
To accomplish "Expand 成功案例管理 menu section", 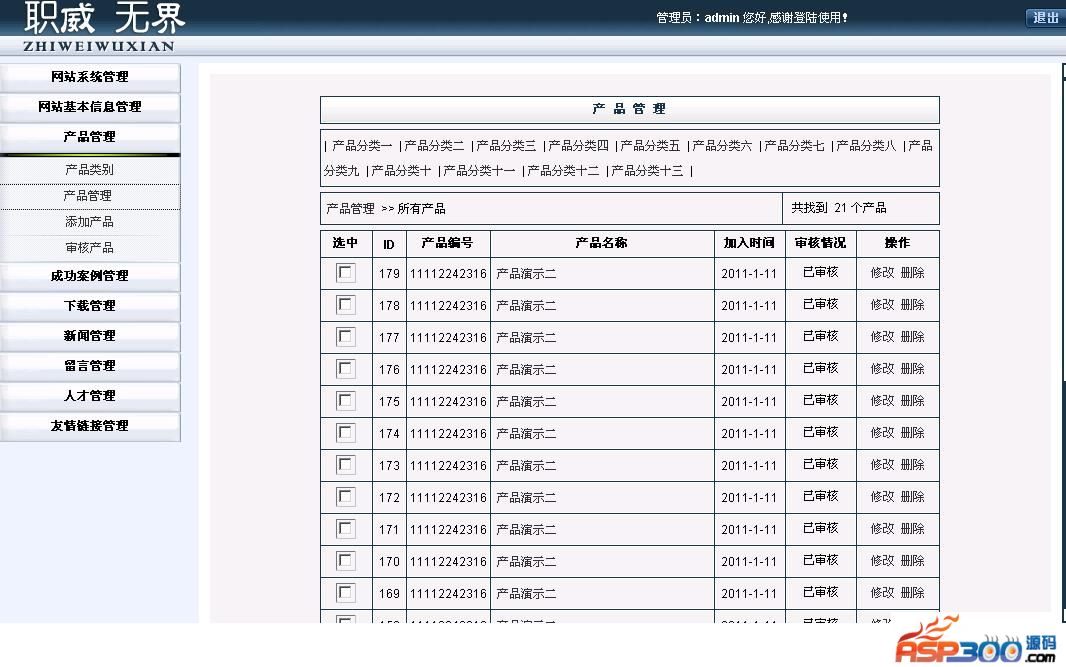I will point(90,276).
